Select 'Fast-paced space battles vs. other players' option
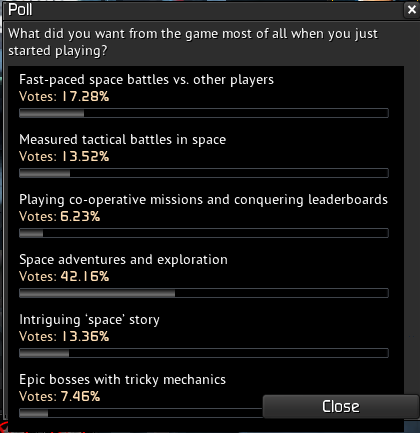Viewport: 420px width, 433px height. click(146, 80)
